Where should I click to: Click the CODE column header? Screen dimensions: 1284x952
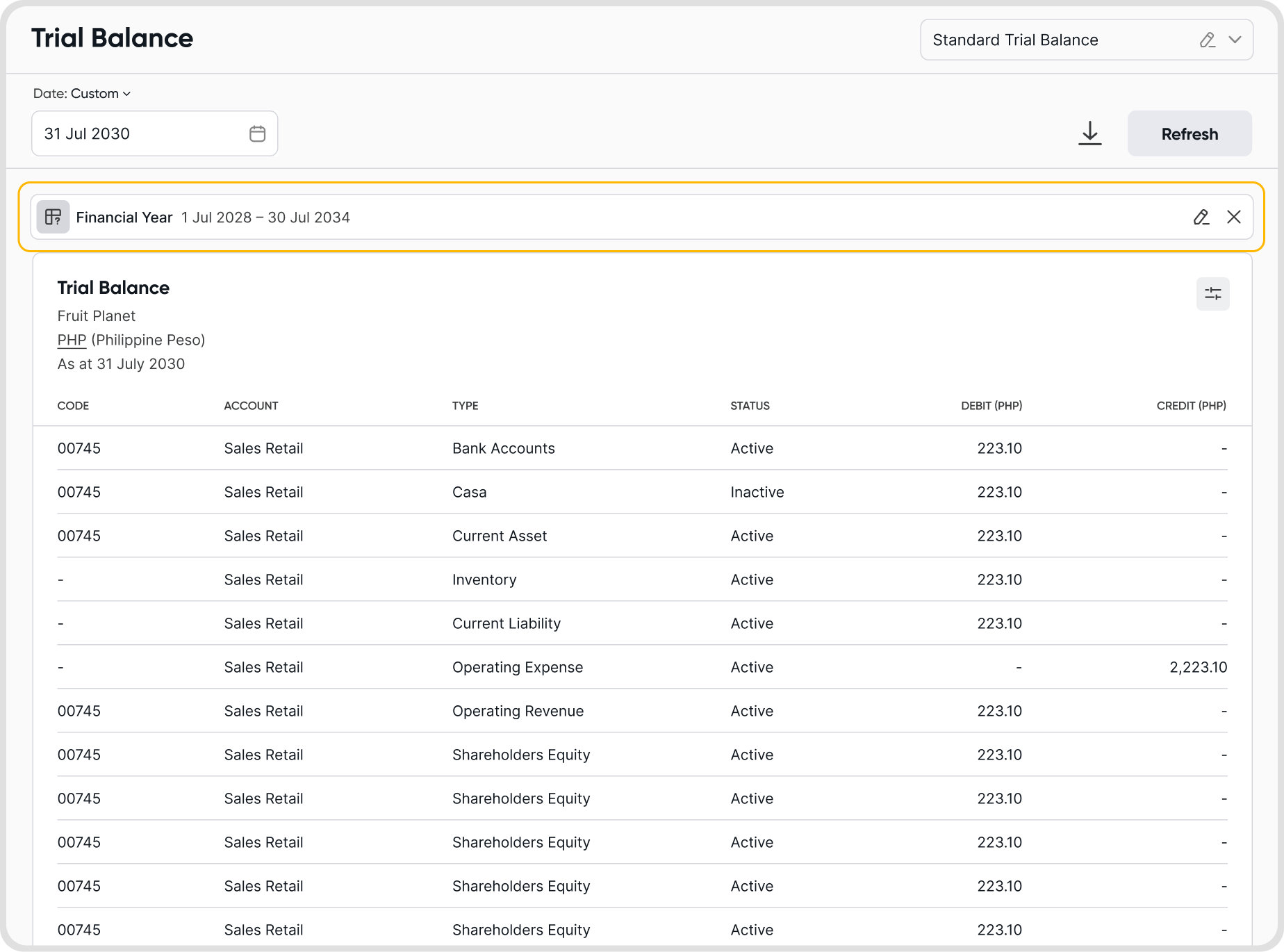click(x=73, y=406)
